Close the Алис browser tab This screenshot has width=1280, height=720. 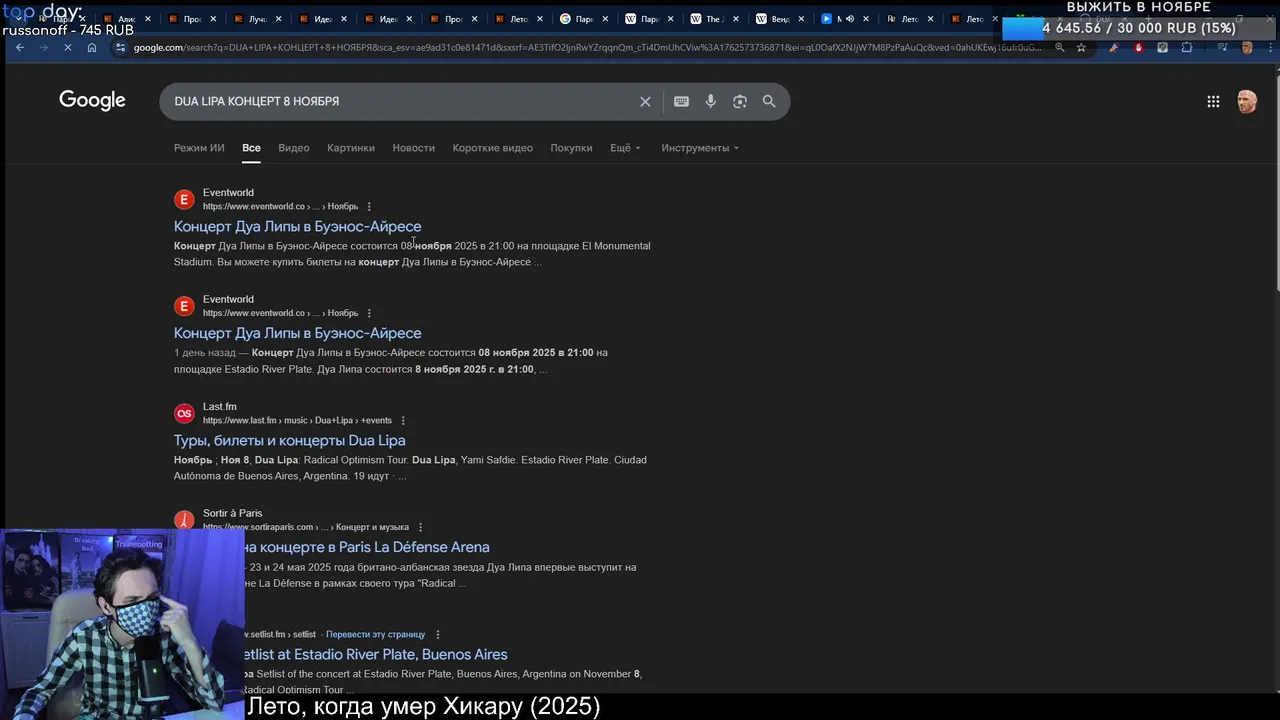pos(147,19)
